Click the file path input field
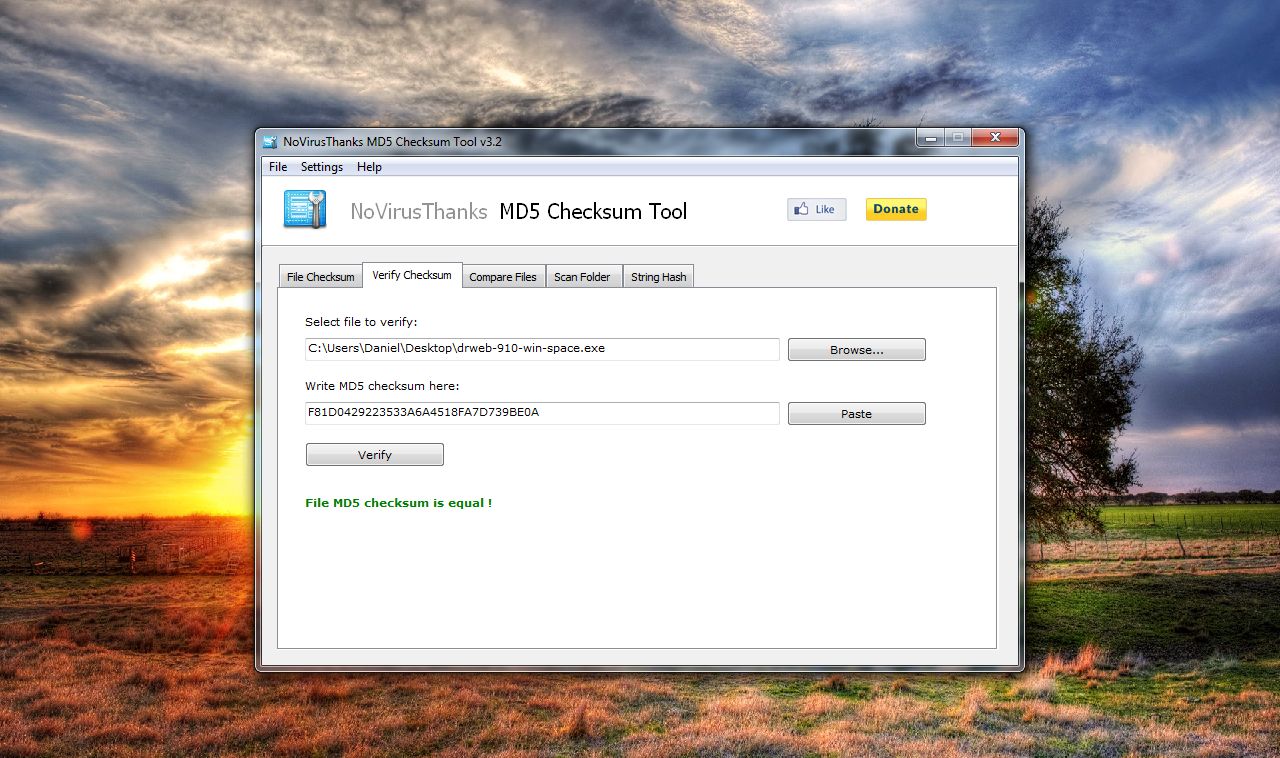This screenshot has height=758, width=1280. [x=542, y=349]
